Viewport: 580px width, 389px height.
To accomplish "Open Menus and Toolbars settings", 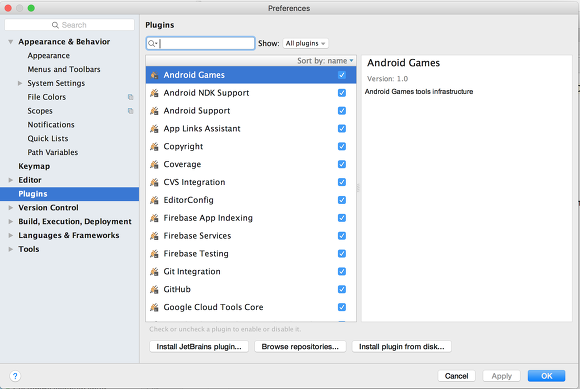I will click(x=64, y=70).
